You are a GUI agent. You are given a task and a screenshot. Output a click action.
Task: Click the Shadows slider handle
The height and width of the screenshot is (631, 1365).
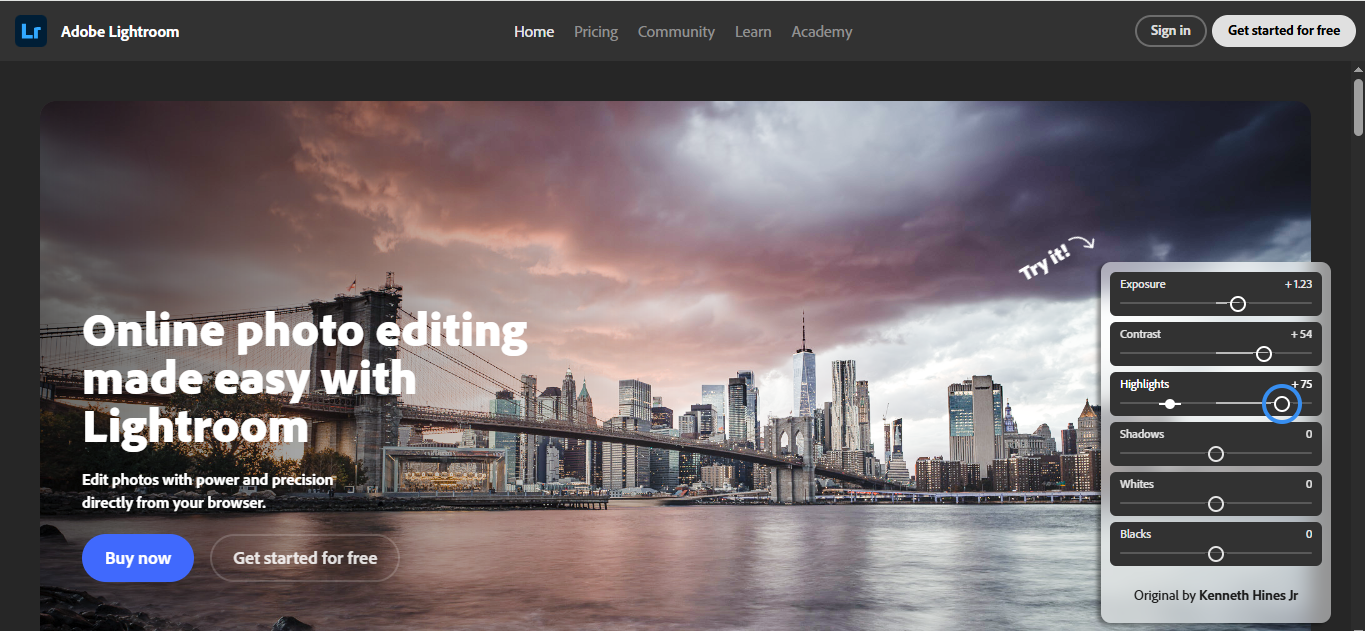[x=1216, y=454]
